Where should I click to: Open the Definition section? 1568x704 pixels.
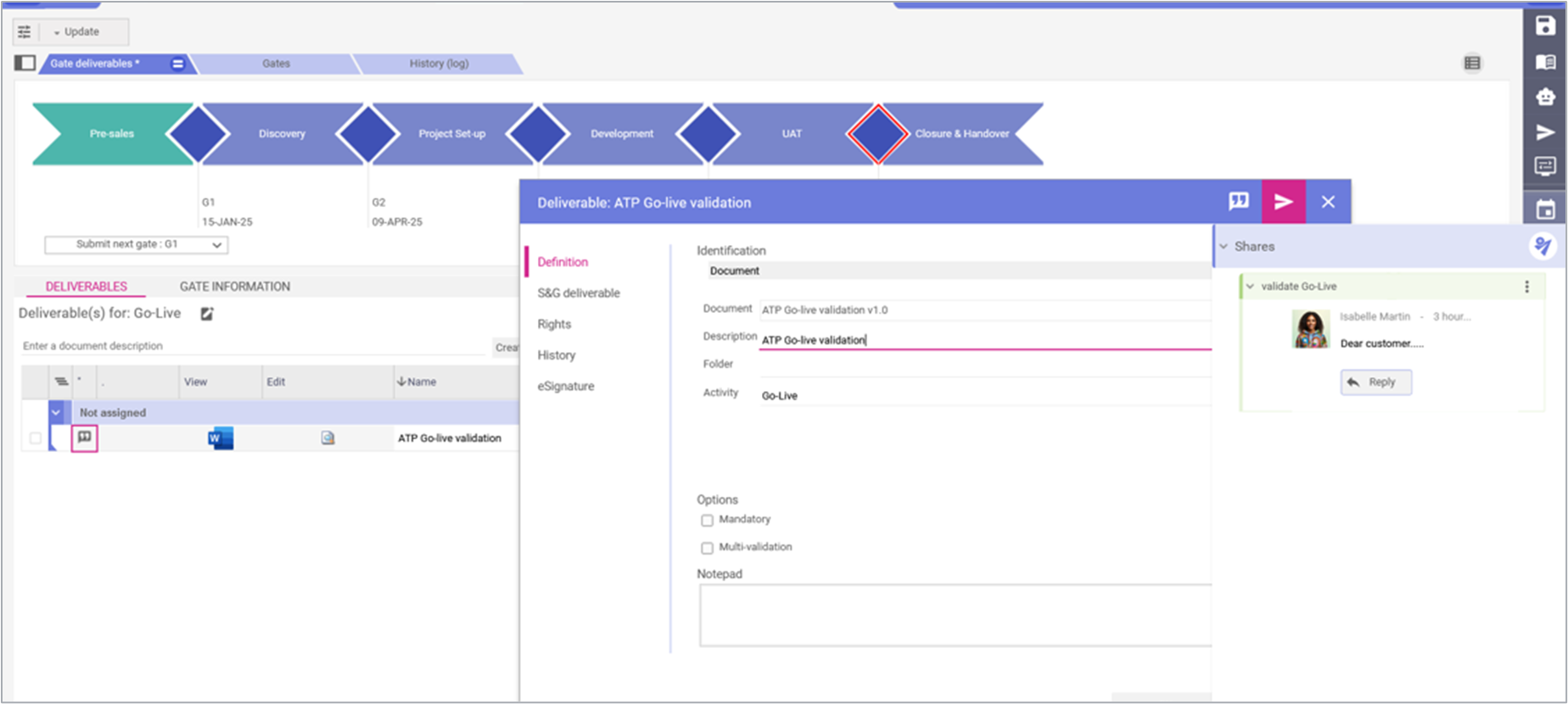[563, 262]
